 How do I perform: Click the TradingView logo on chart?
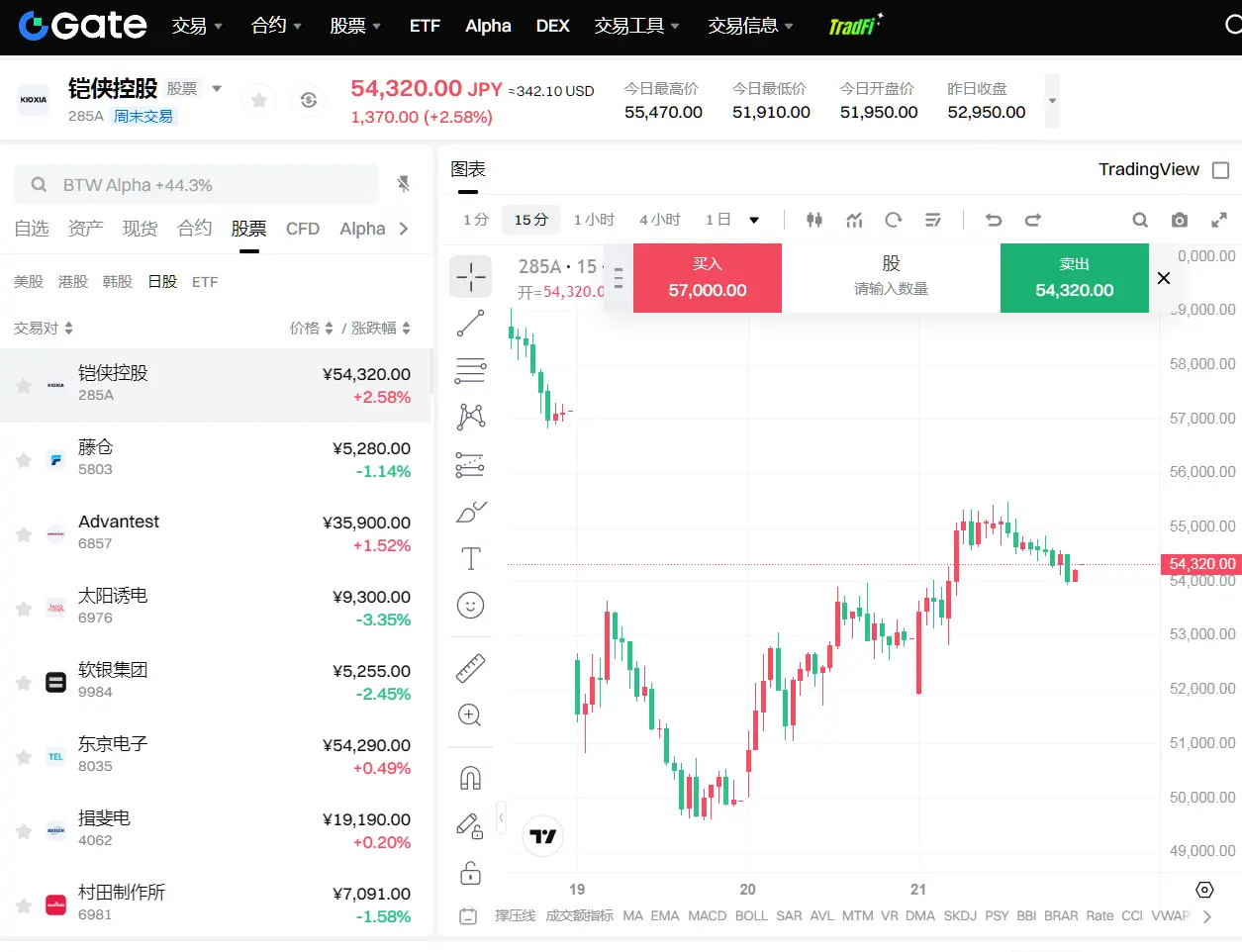(x=542, y=836)
